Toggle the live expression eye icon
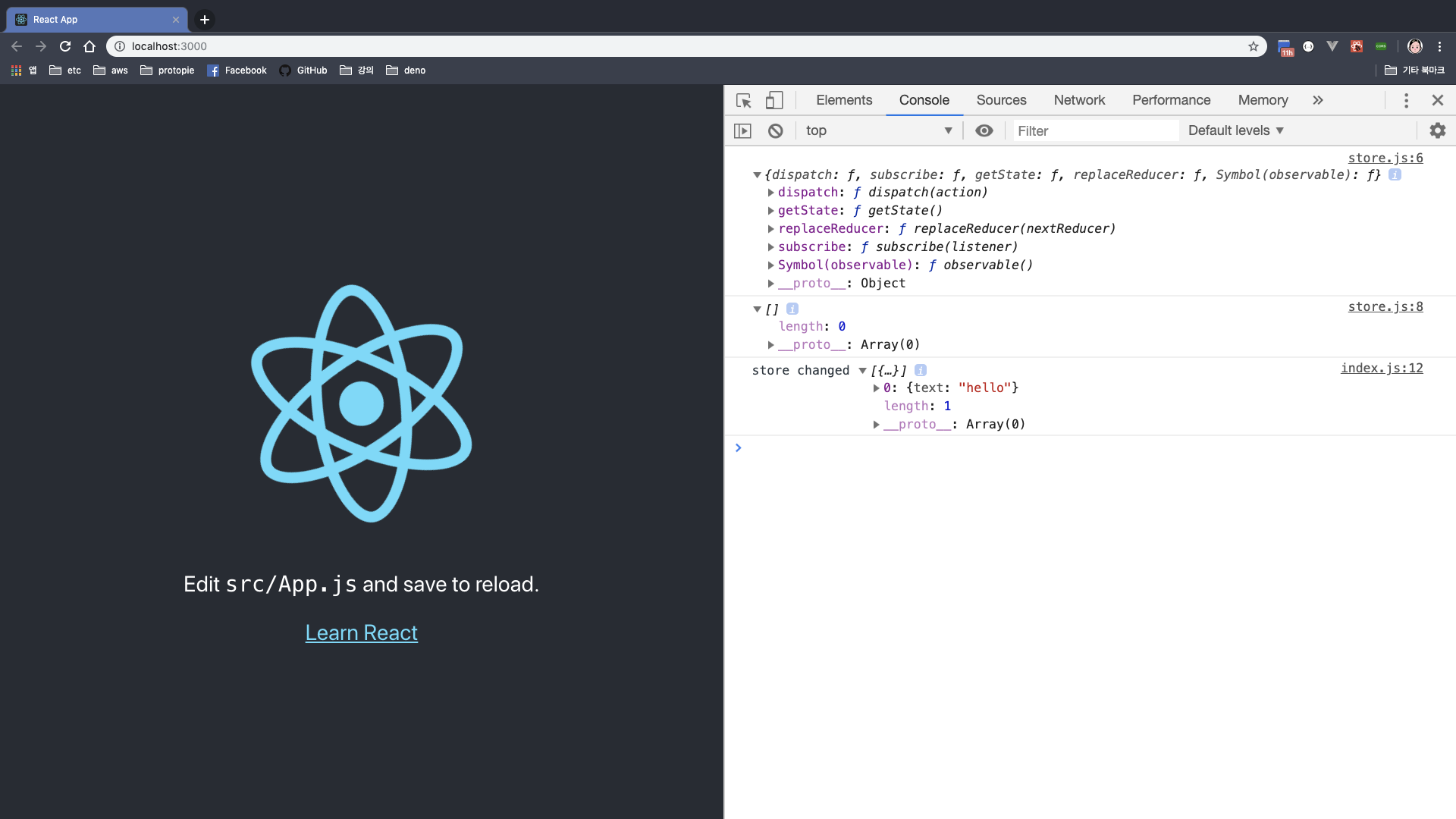1456x819 pixels. 984,130
